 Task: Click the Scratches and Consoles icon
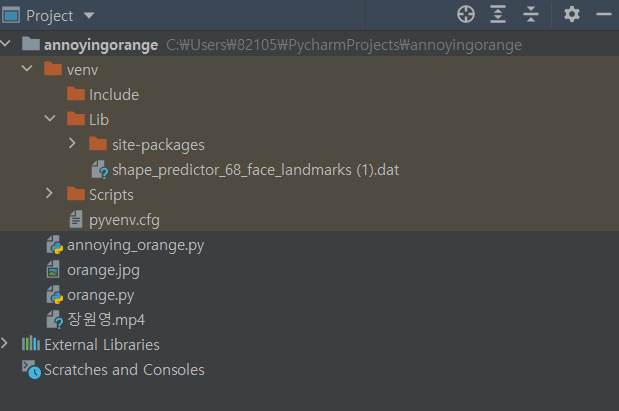pyautogui.click(x=31, y=370)
